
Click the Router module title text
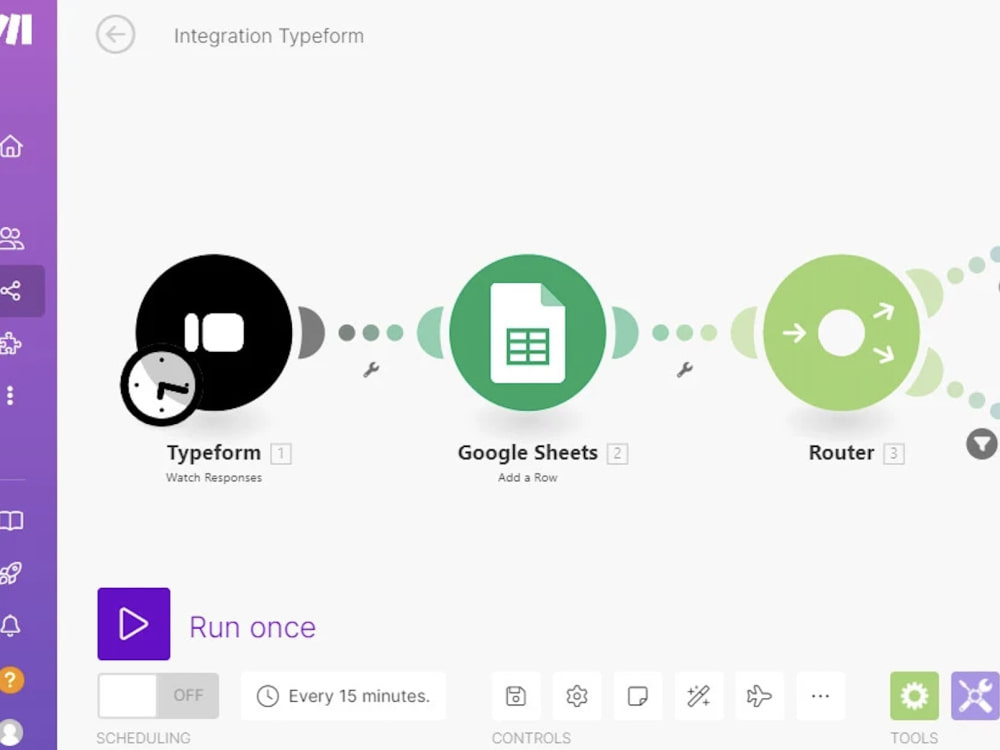pos(841,453)
